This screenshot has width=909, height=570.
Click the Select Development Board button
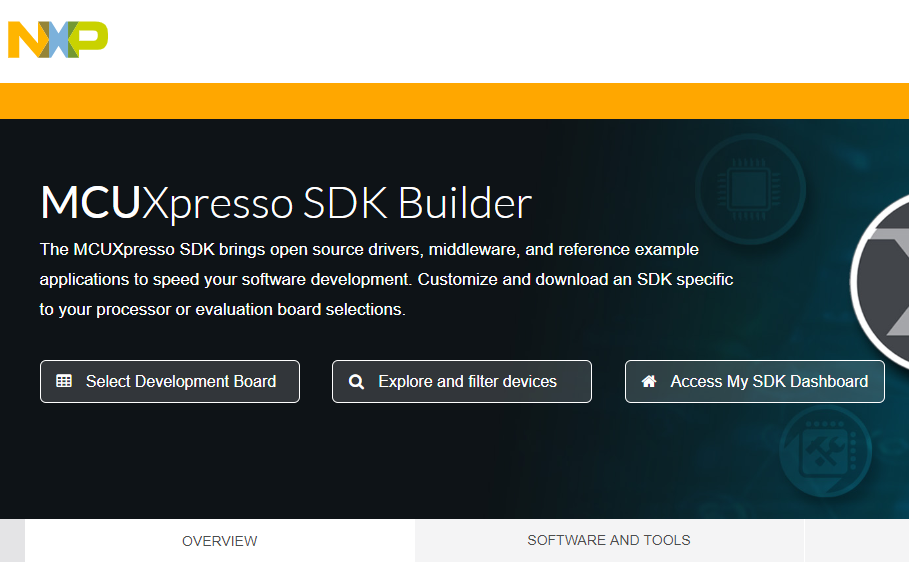(x=170, y=382)
